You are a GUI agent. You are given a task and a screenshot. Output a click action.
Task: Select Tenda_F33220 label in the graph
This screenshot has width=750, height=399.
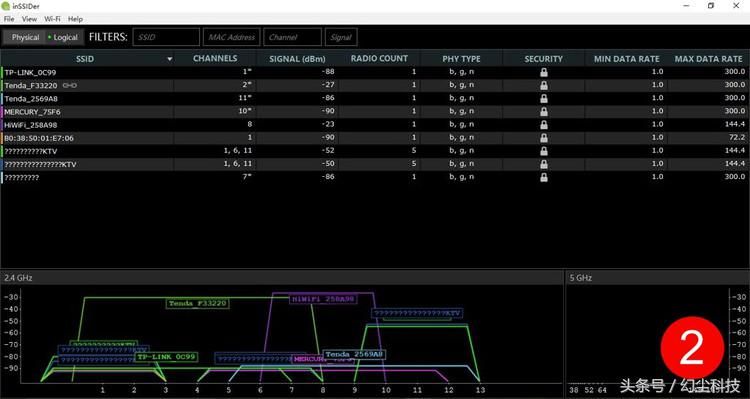click(x=198, y=303)
